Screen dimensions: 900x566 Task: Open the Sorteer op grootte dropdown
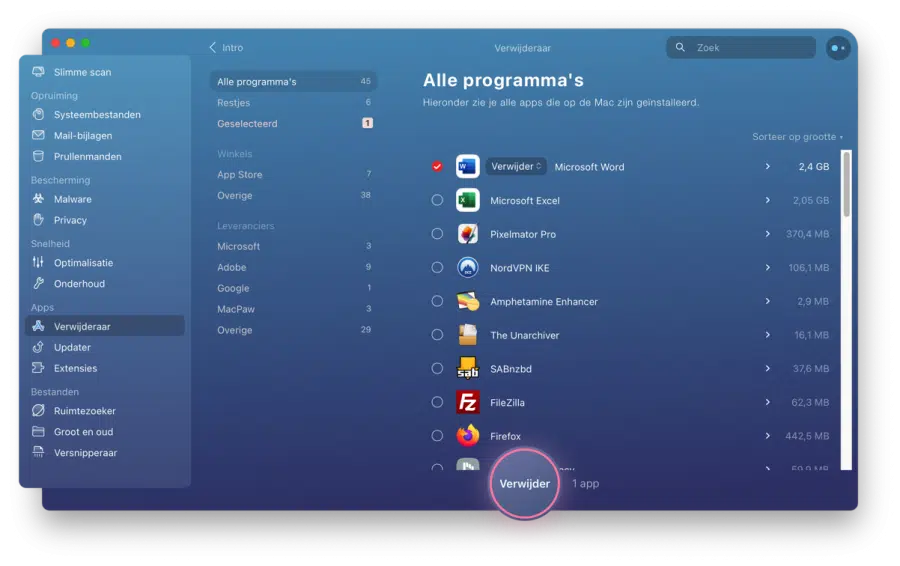coord(797,137)
